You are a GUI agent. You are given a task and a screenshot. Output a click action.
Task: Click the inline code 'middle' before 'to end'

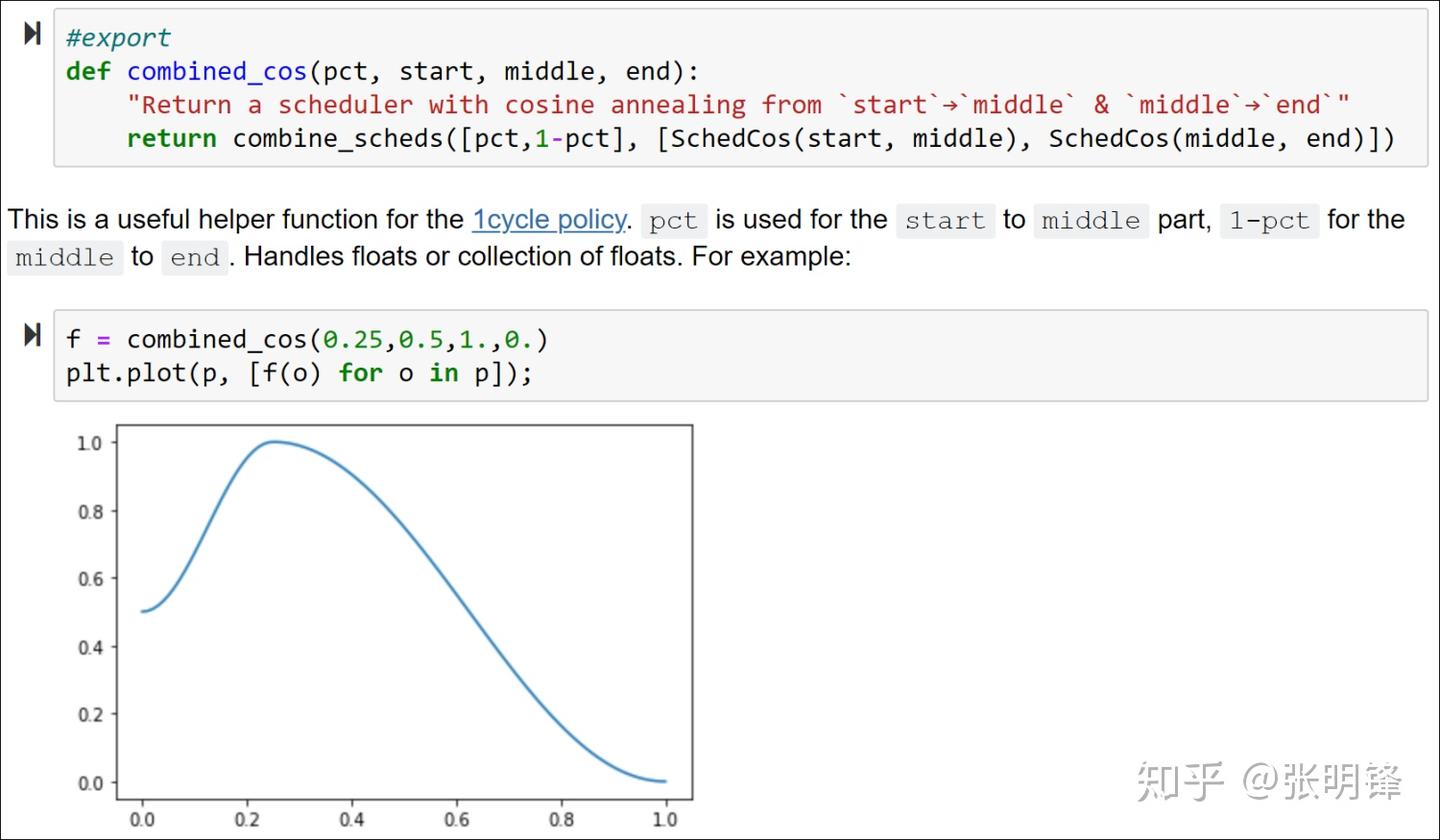[65, 257]
